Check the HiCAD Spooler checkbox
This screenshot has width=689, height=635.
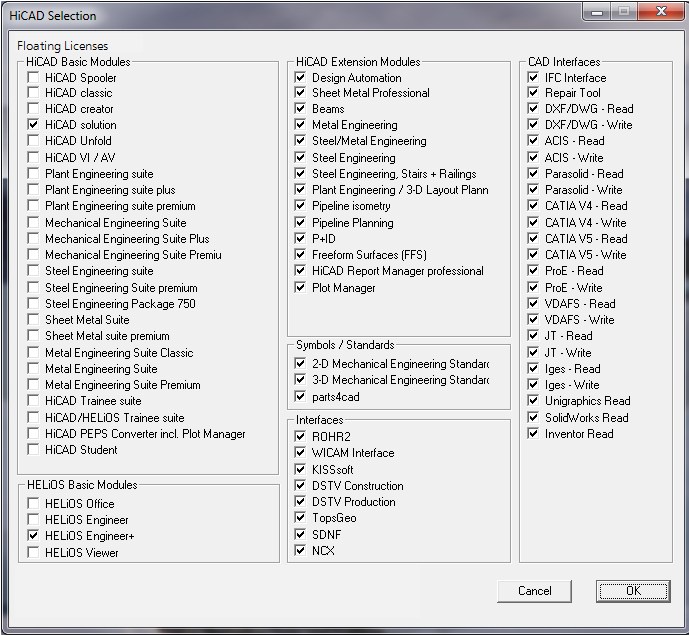(33, 78)
